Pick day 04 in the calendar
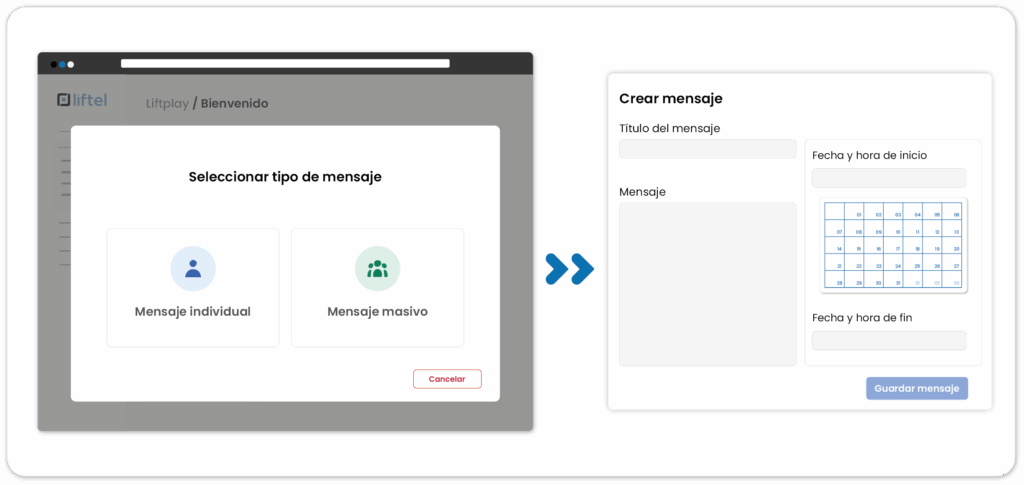The image size is (1024, 485). click(913, 211)
